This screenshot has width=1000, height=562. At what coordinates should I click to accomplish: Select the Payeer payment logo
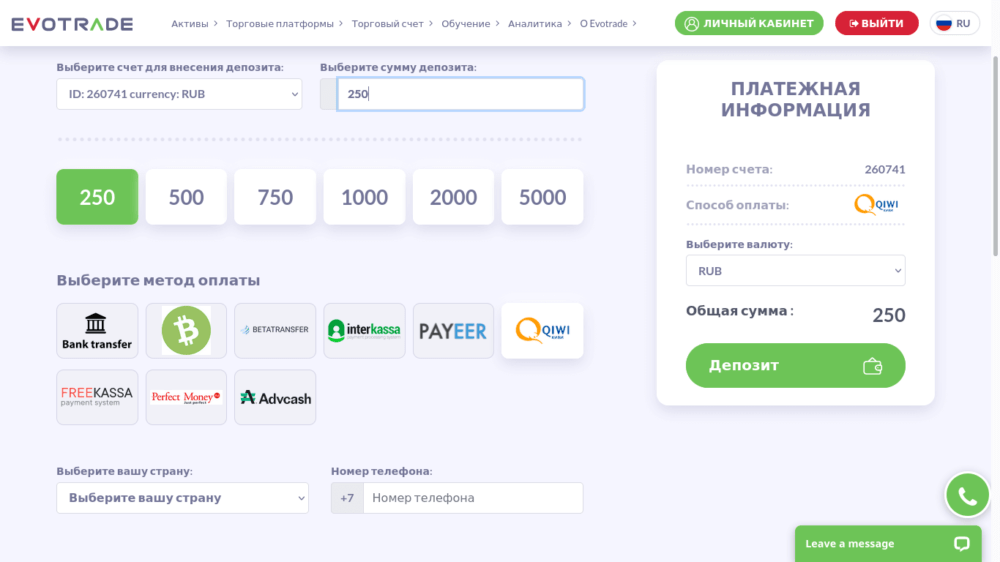coord(453,331)
